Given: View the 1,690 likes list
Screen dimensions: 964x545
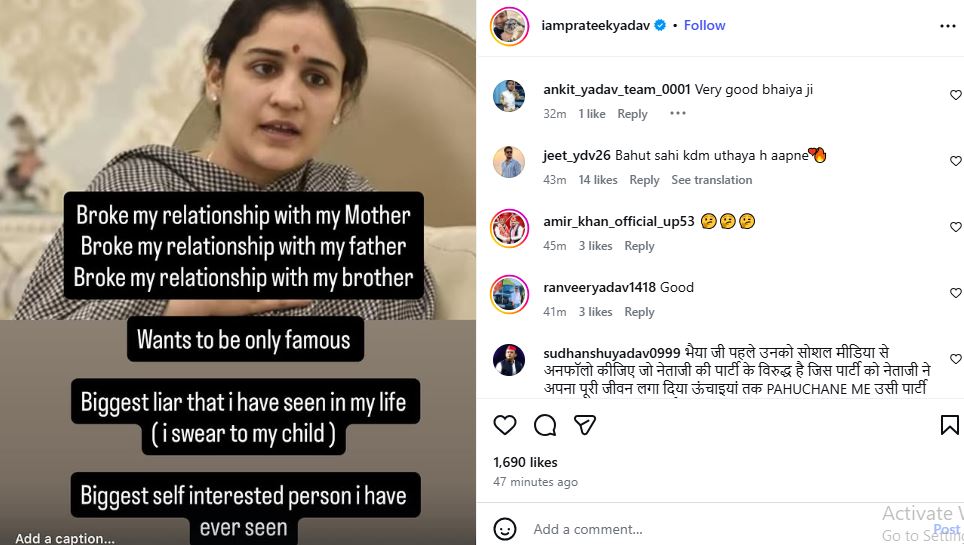Looking at the screenshot, I should click(x=525, y=462).
